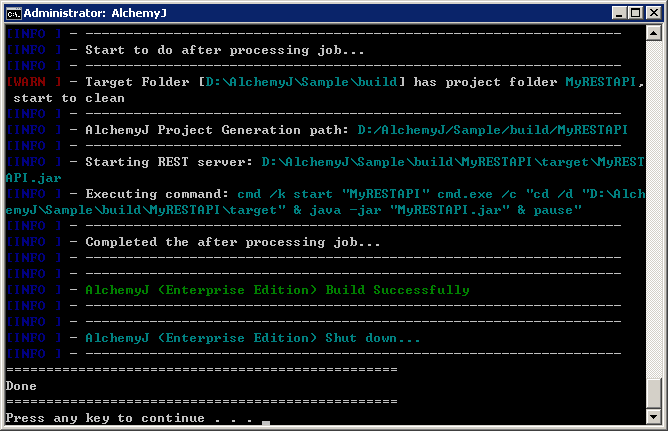Click the scrollbar down arrow

click(654, 416)
